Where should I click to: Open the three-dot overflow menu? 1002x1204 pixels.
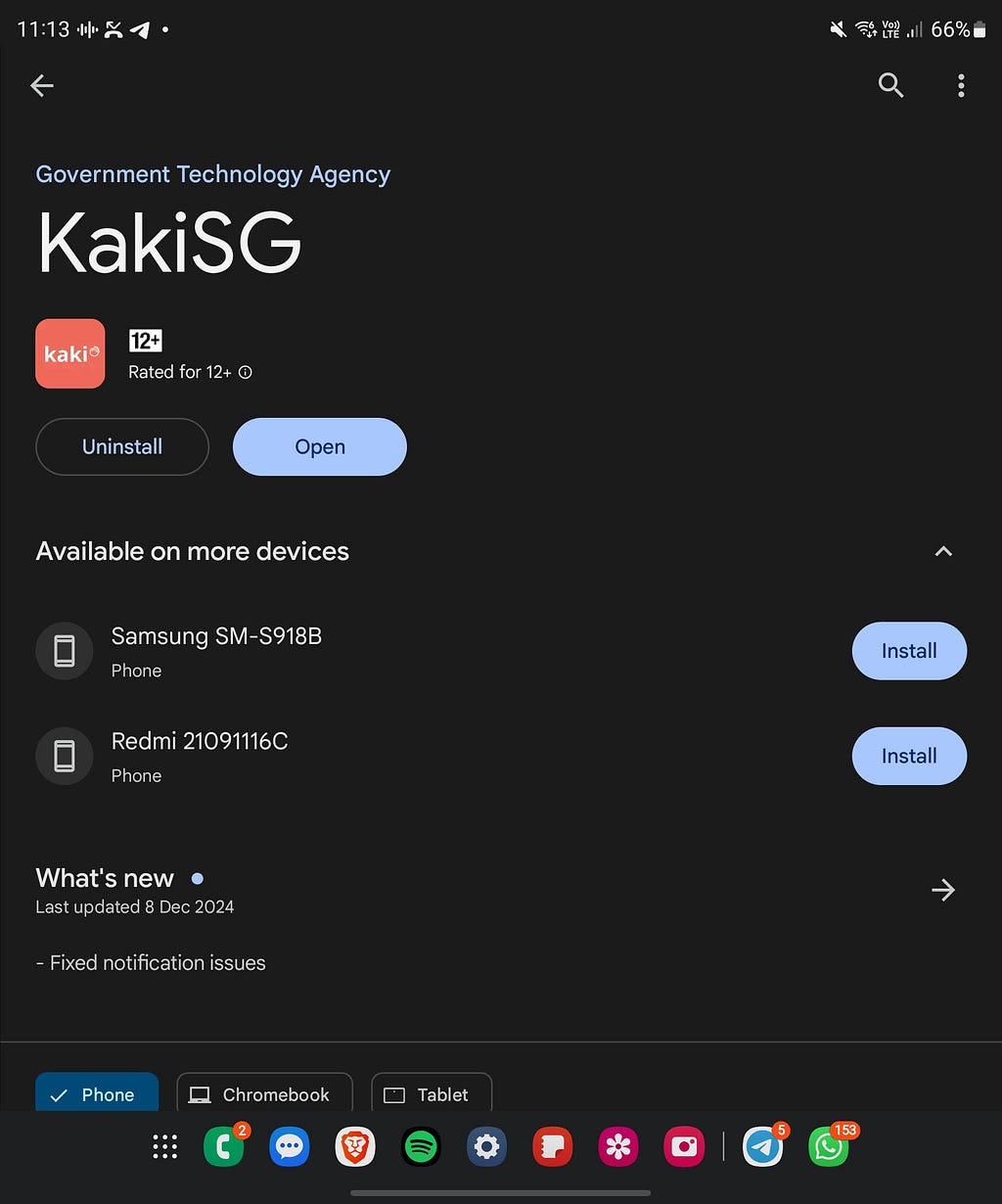pyautogui.click(x=961, y=86)
